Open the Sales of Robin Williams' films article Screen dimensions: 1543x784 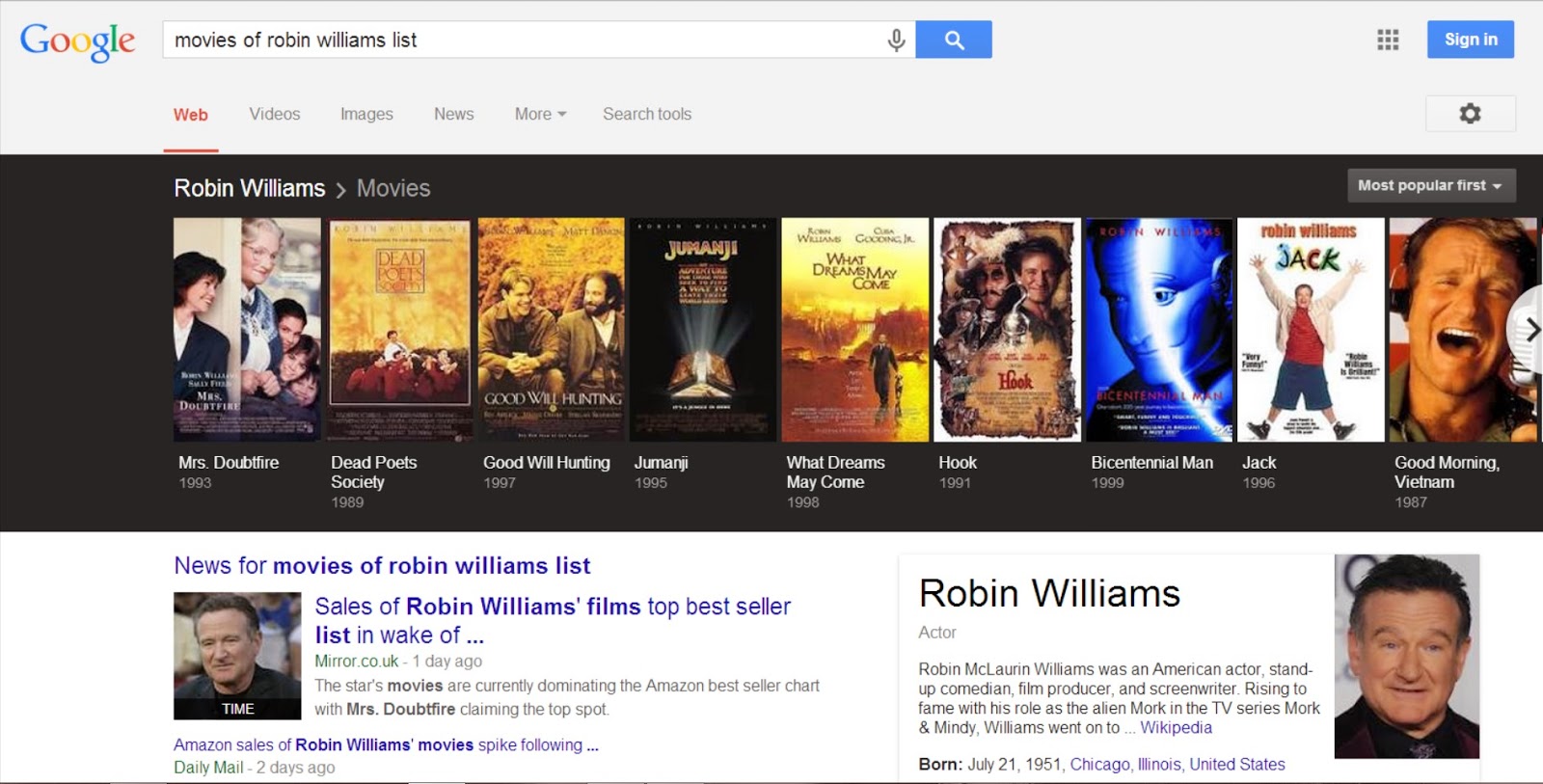tap(553, 621)
